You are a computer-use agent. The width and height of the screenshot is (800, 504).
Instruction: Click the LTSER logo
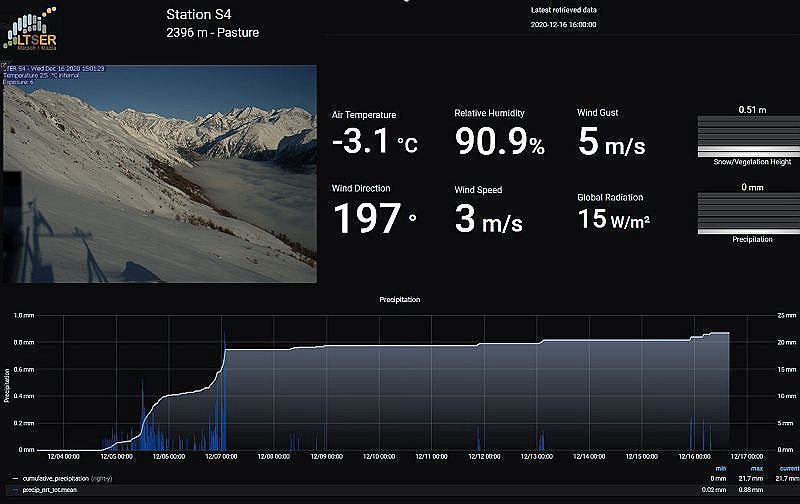click(31, 29)
